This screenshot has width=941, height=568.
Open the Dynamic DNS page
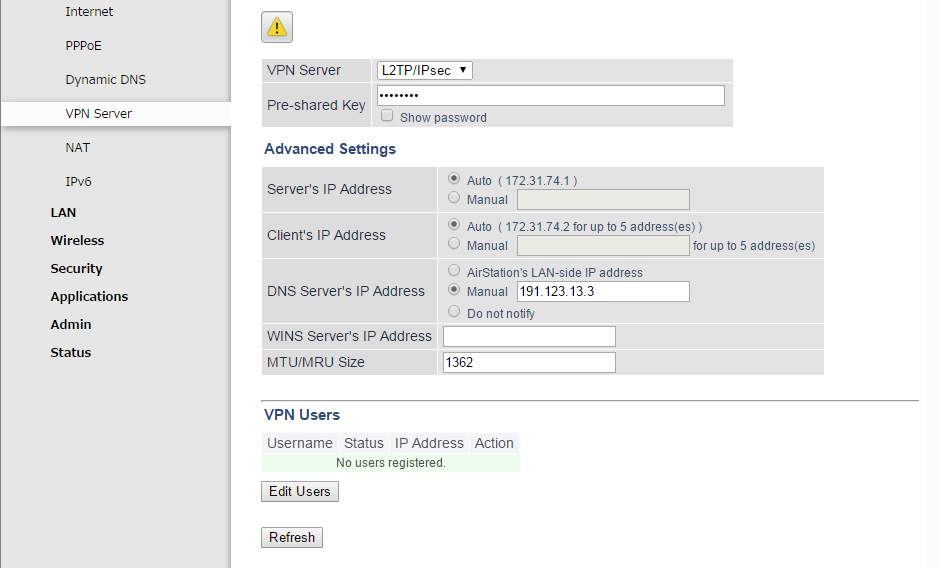coord(106,80)
